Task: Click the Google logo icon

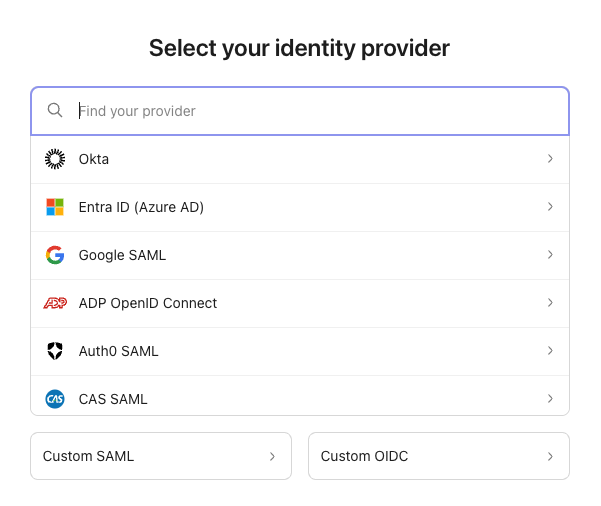Action: [55, 255]
